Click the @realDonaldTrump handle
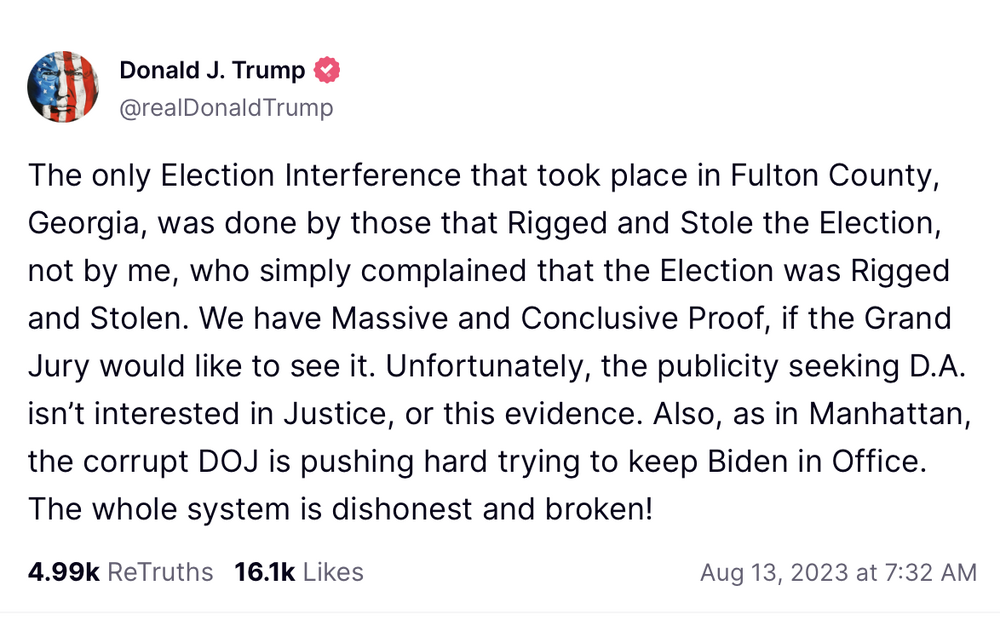This screenshot has height=620, width=1000. [x=226, y=108]
